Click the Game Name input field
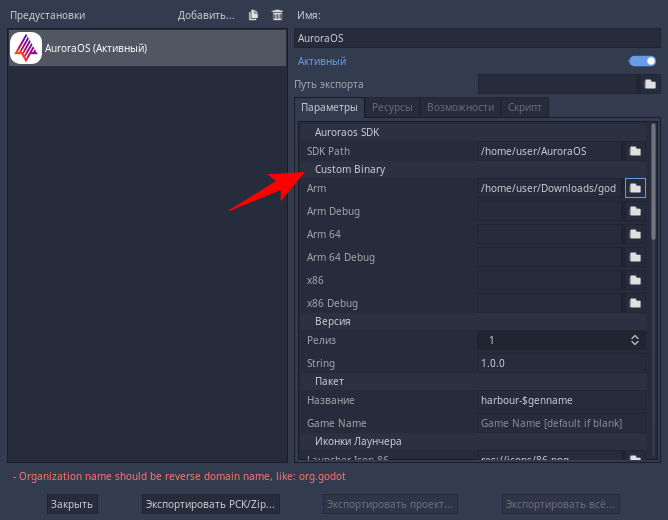Screen dimensions: 668x520 [x=561, y=423]
